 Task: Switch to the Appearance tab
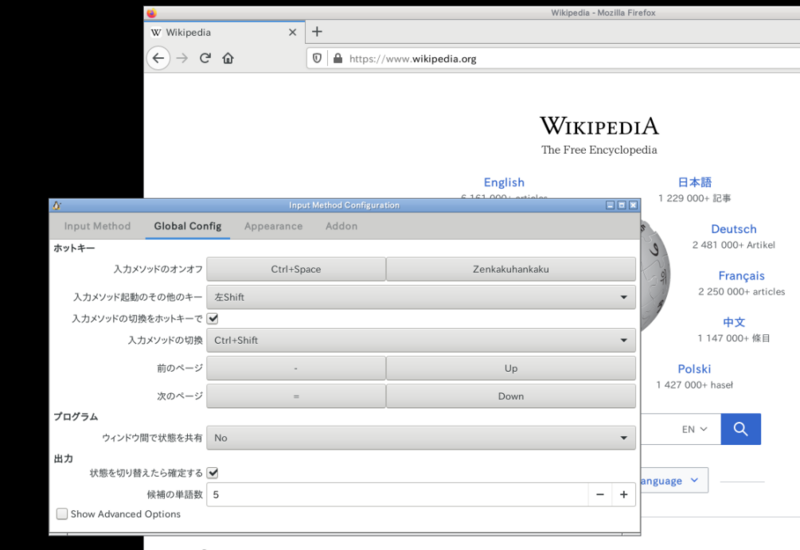pos(273,226)
